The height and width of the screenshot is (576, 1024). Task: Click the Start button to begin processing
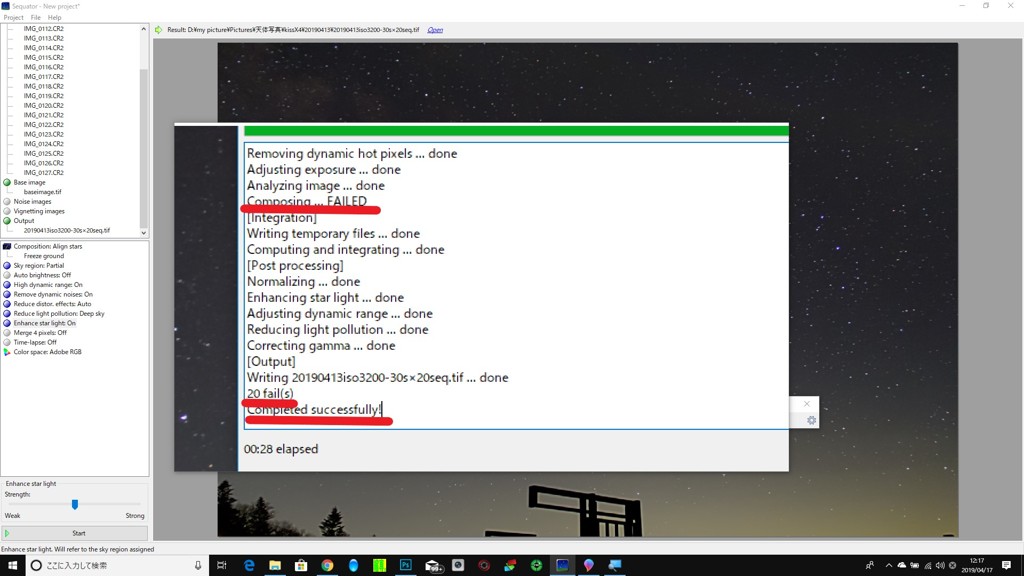click(x=74, y=534)
